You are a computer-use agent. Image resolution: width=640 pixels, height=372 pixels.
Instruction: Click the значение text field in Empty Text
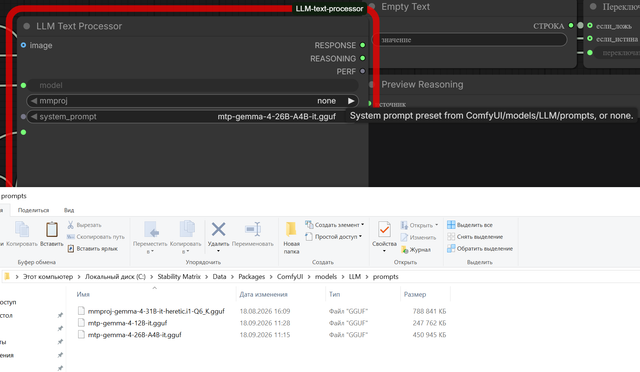pyautogui.click(x=469, y=40)
